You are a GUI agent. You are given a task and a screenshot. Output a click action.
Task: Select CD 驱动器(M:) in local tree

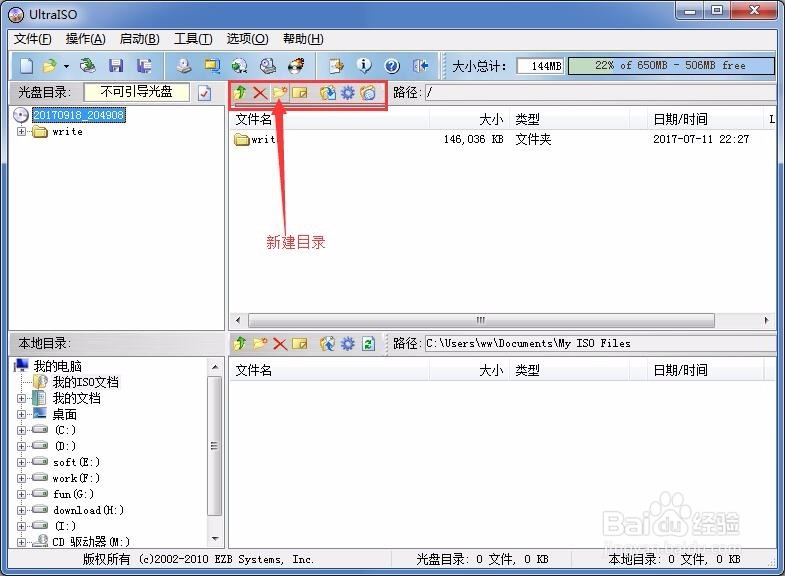coord(91,542)
